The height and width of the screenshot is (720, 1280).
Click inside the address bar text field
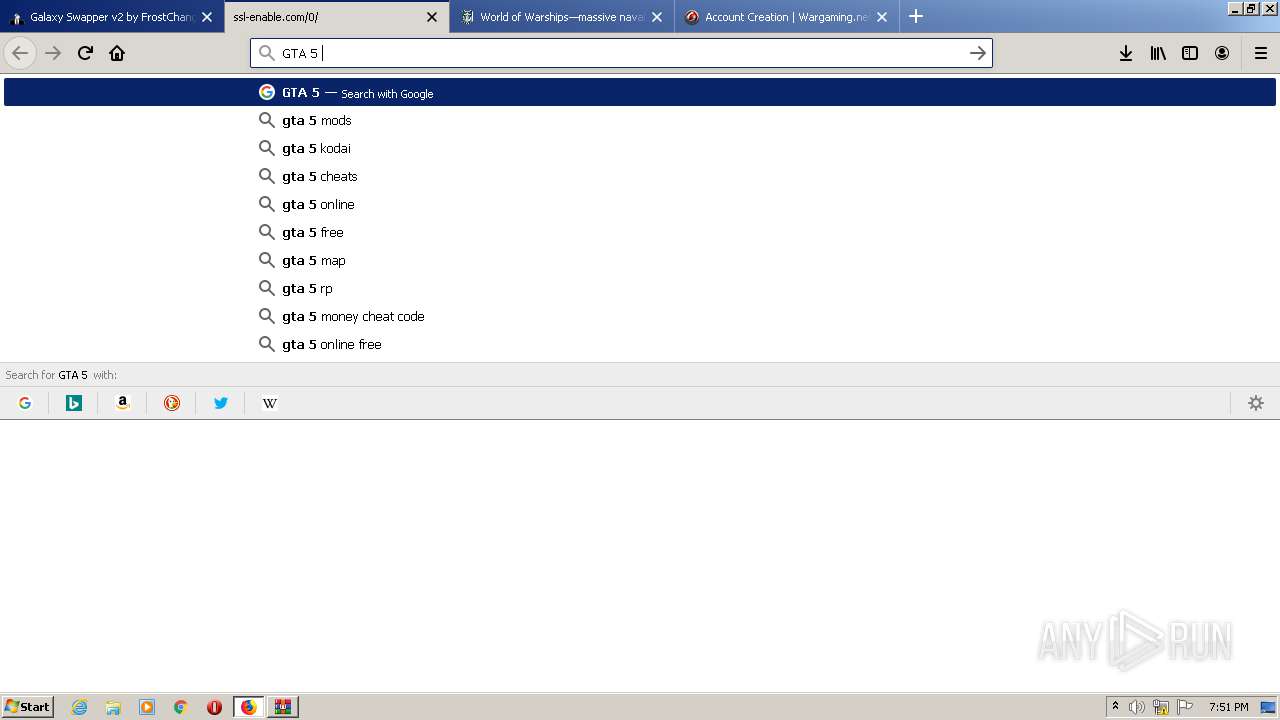pos(620,53)
